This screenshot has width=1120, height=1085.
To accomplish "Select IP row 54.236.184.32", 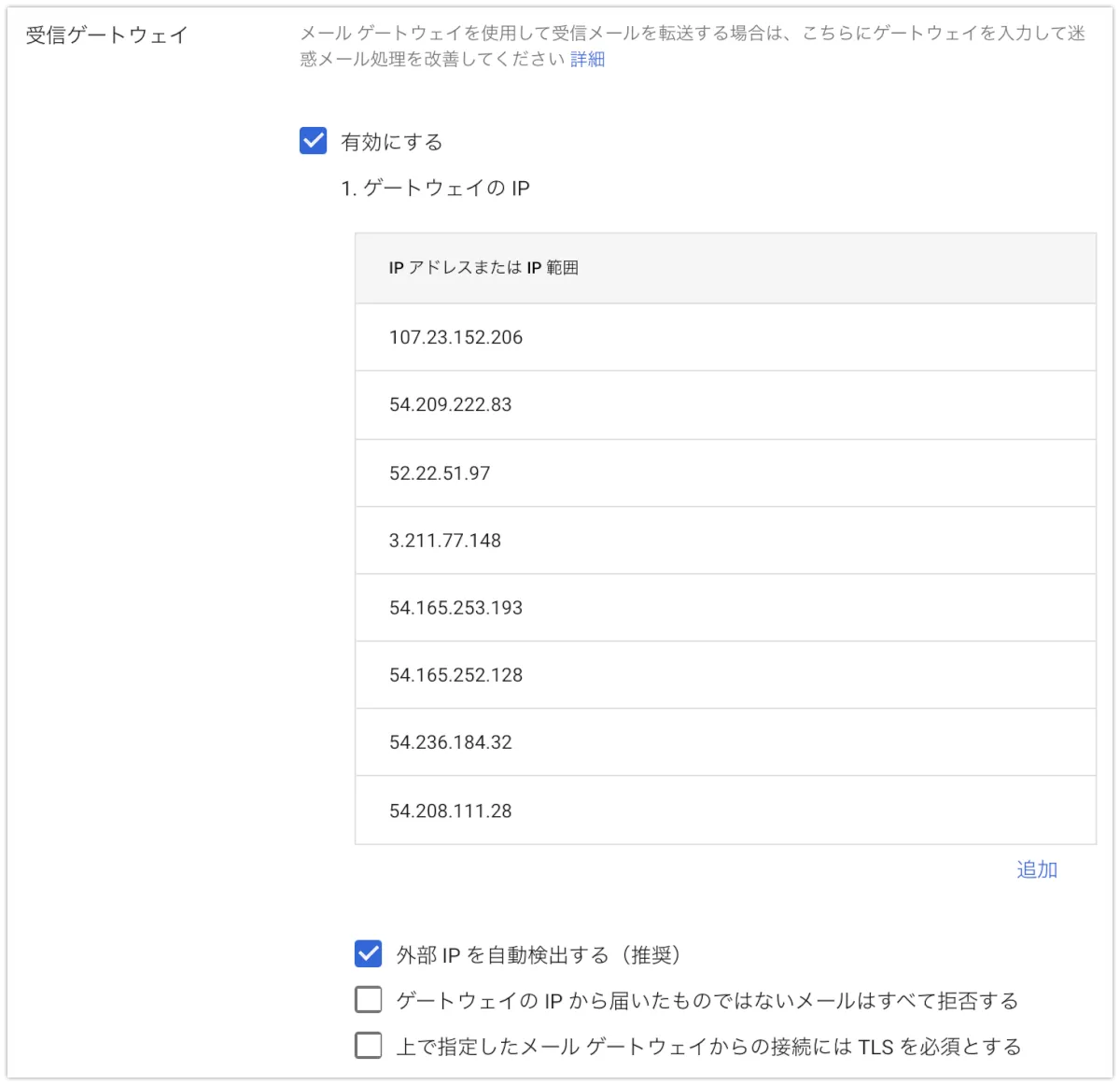I will tap(450, 742).
